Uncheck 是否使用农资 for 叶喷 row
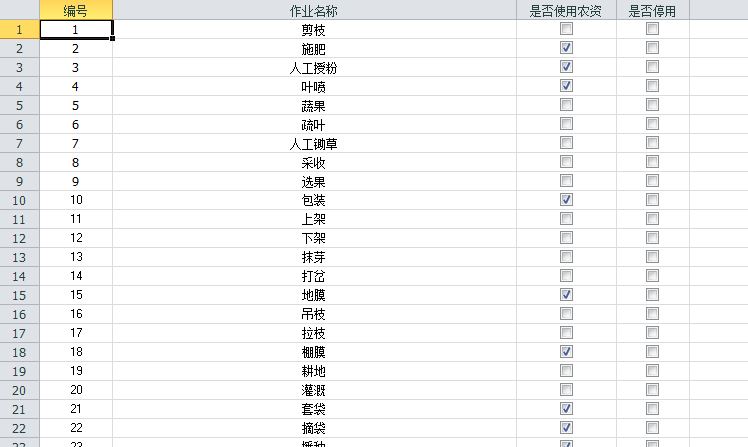Viewport: 748px width, 447px height. tap(566, 86)
